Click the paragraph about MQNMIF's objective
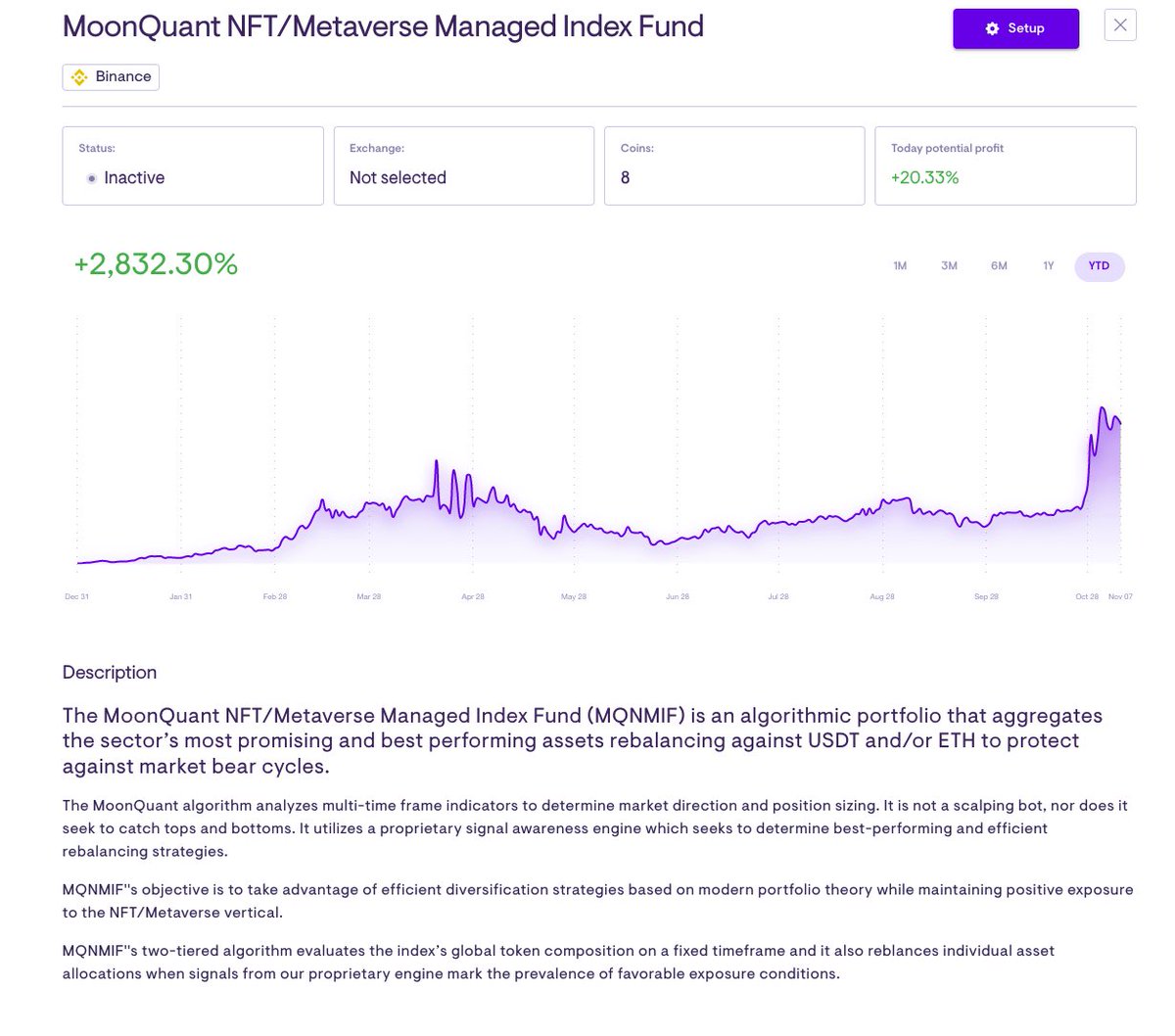This screenshot has height=1036, width=1175. 597,901
